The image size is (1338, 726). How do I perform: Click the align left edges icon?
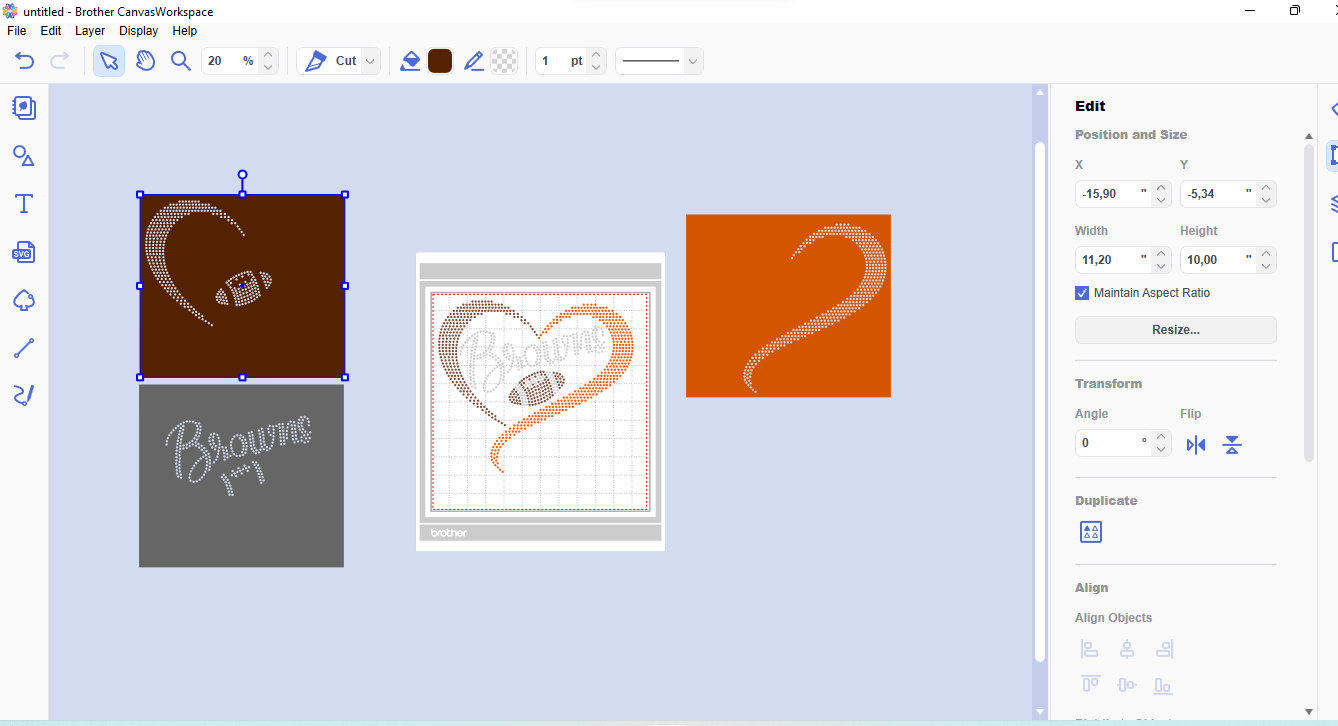coord(1090,649)
